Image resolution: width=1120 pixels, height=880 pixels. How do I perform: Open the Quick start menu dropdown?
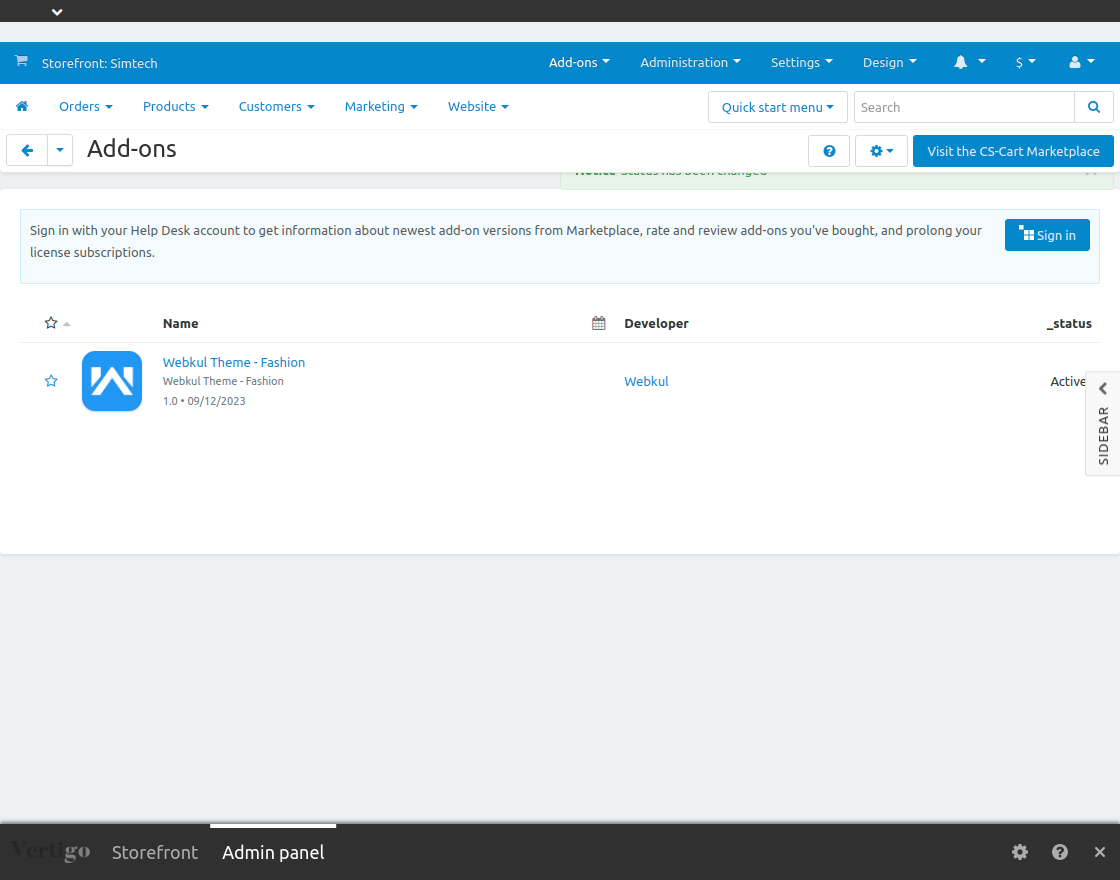tap(777, 107)
